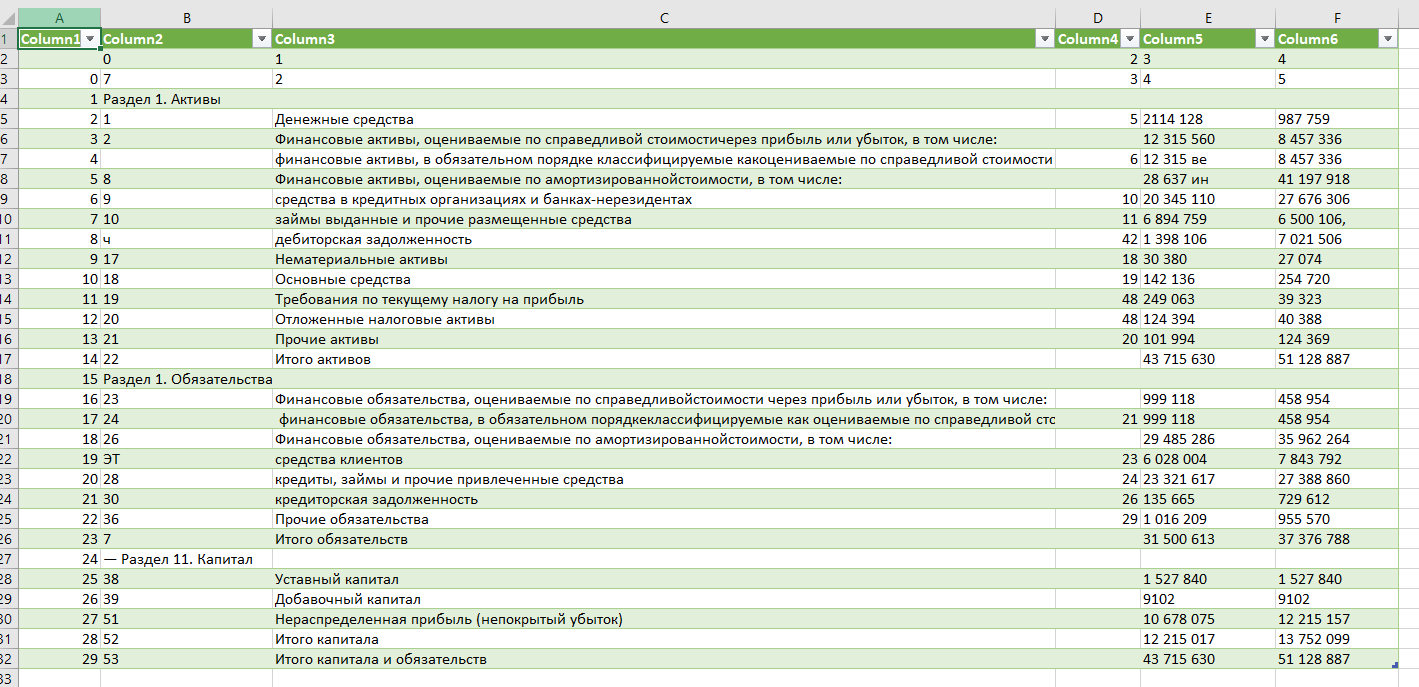
Task: Click cell '12 315 560'
Action: (1208, 139)
